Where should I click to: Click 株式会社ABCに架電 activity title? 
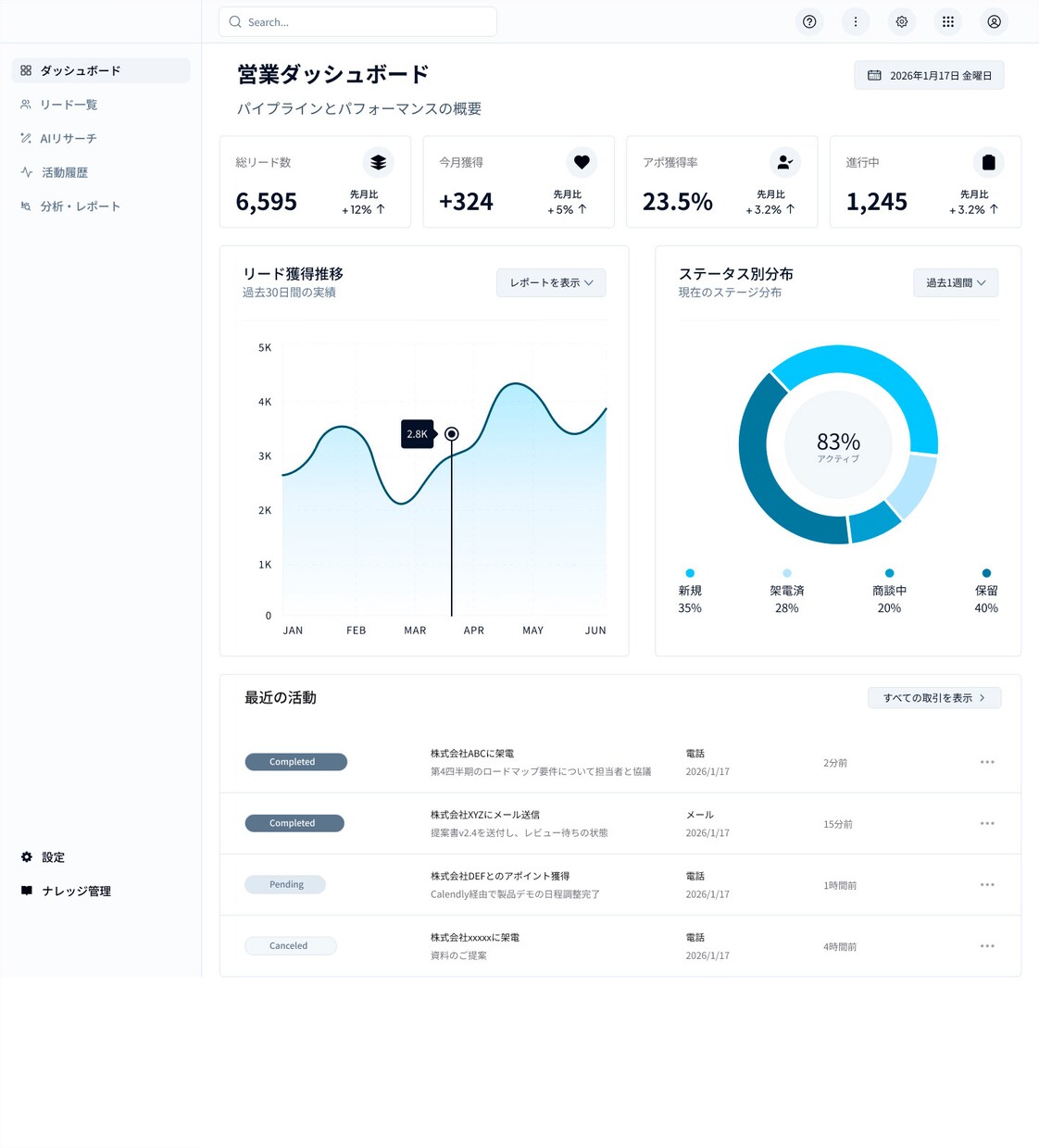click(x=472, y=754)
